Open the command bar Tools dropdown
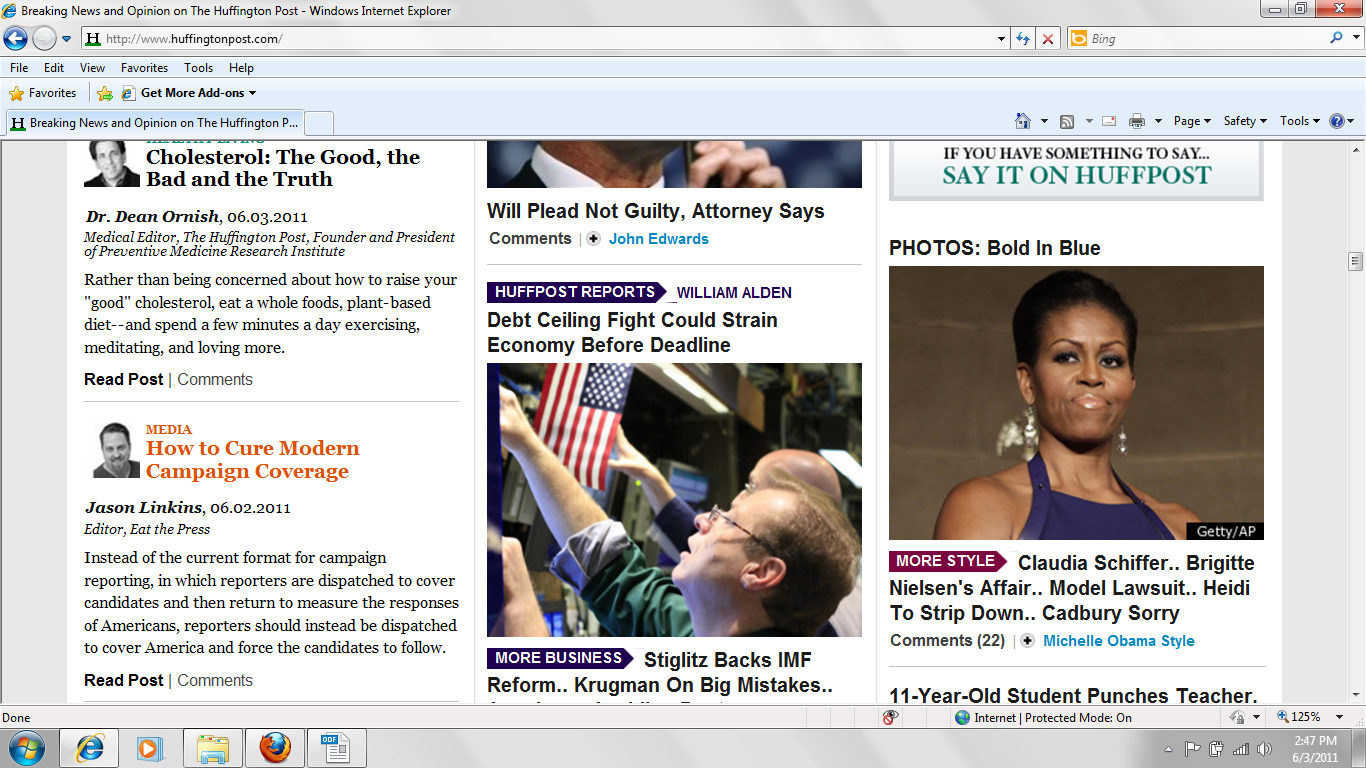The height and width of the screenshot is (768, 1366). (1300, 121)
